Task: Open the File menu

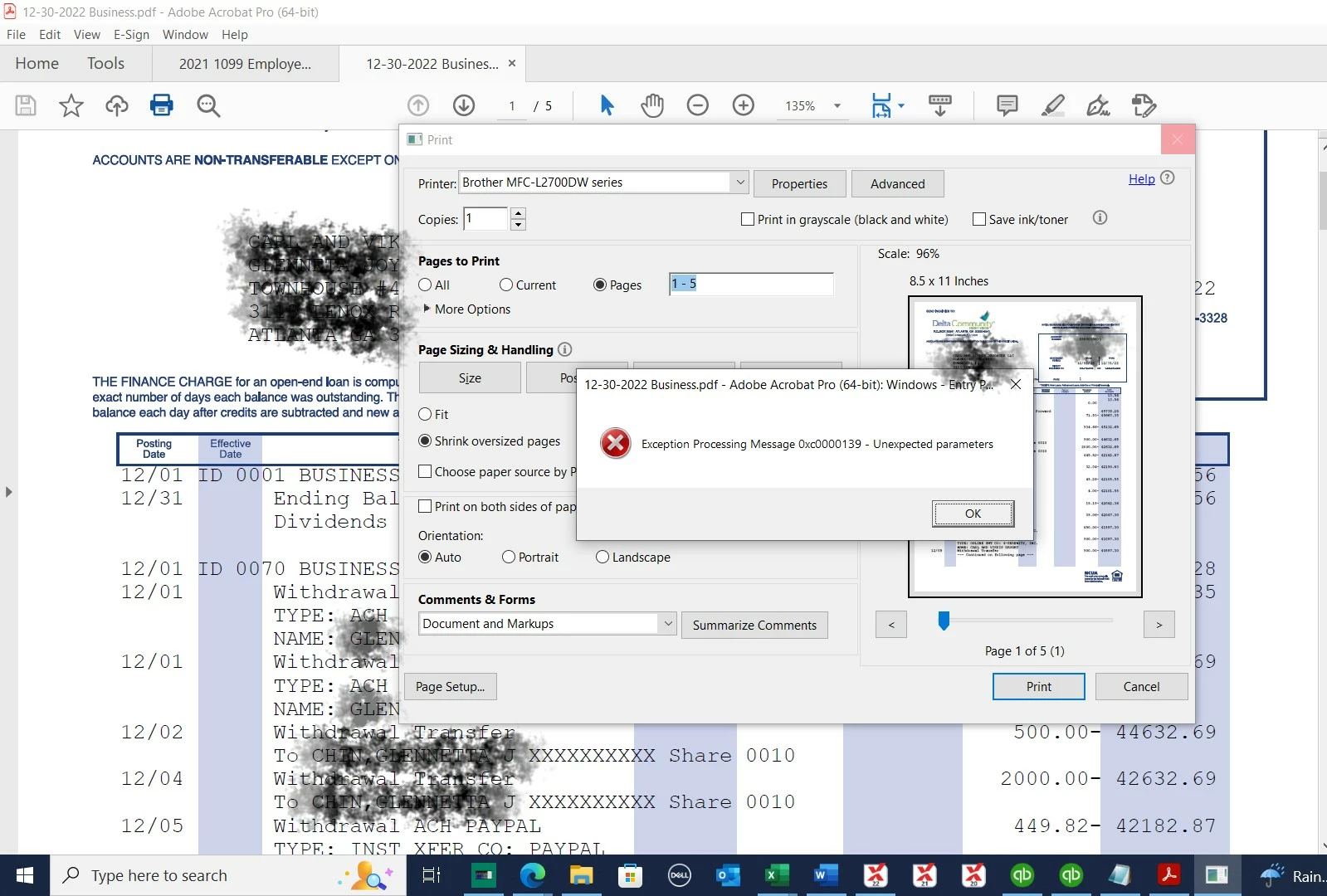Action: [16, 35]
